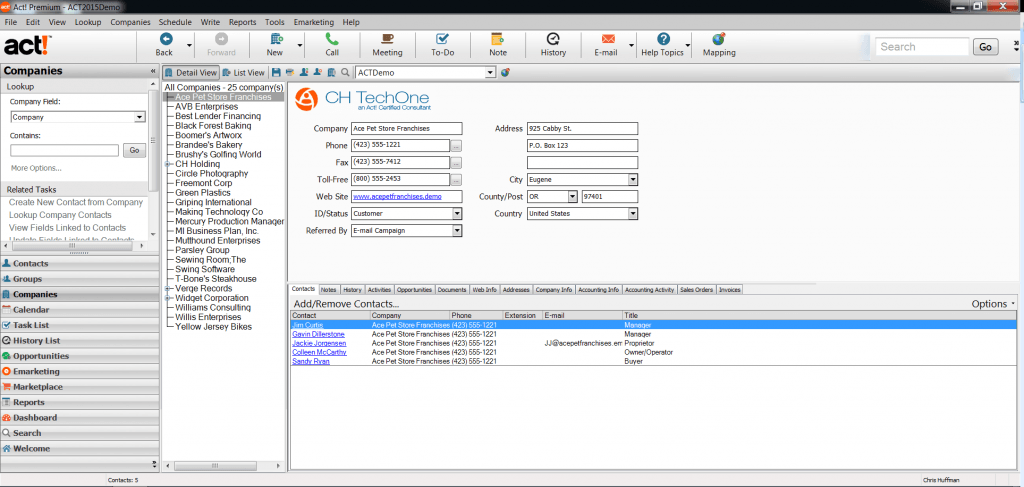Click the CH TechOne logo

pos(363,100)
